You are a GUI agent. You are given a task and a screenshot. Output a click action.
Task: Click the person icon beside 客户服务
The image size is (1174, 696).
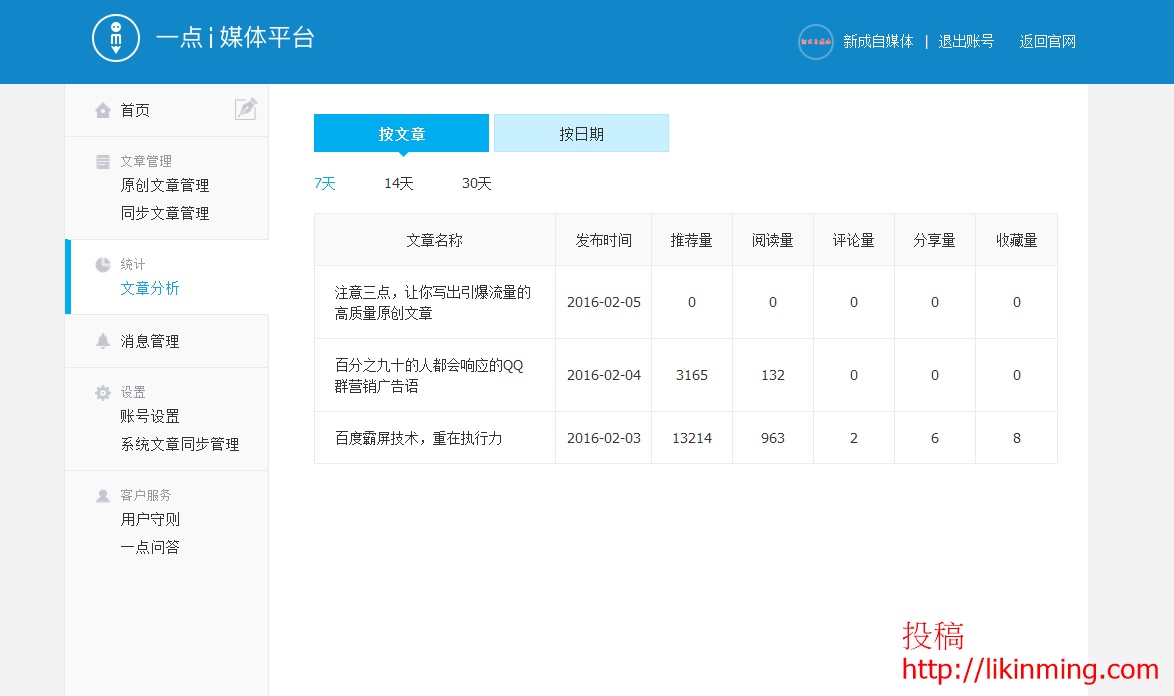(x=103, y=495)
